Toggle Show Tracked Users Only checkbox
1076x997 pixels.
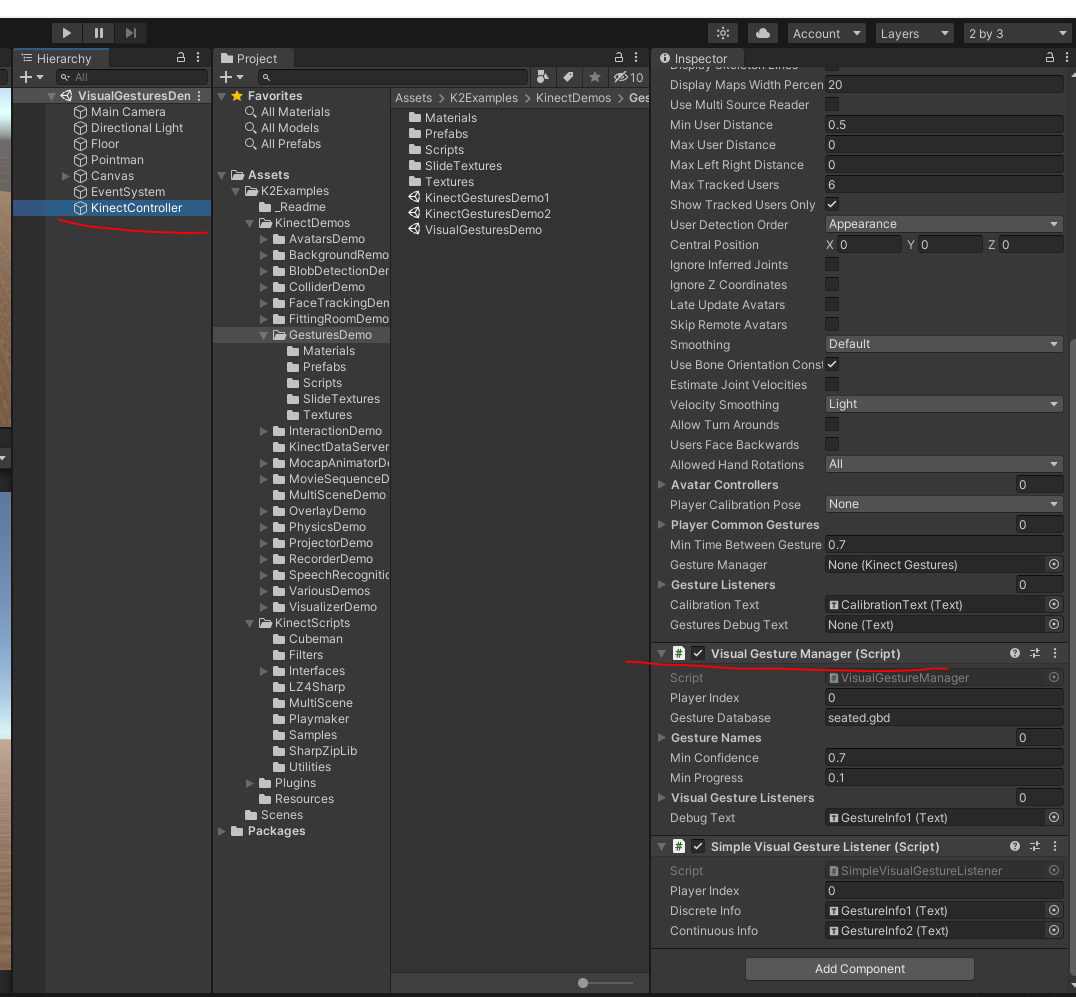click(x=832, y=204)
